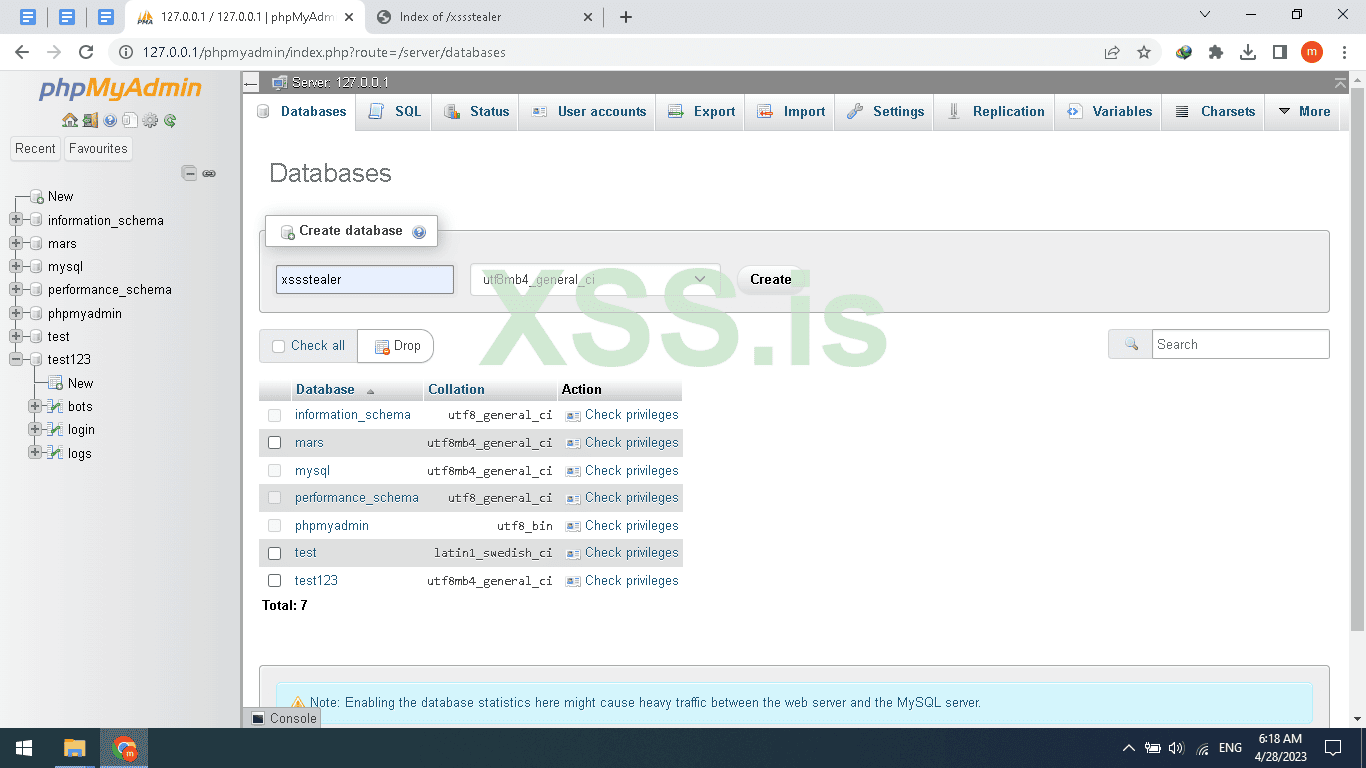The height and width of the screenshot is (768, 1366).
Task: Open the Recent tables button
Action: pos(35,149)
